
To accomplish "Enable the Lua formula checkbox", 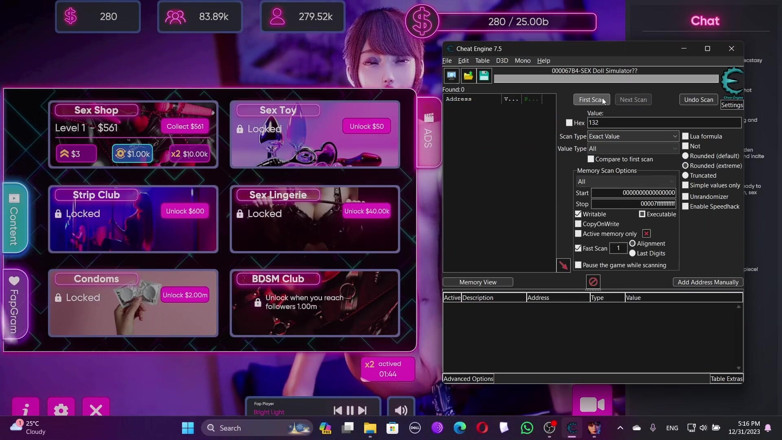I will 685,136.
